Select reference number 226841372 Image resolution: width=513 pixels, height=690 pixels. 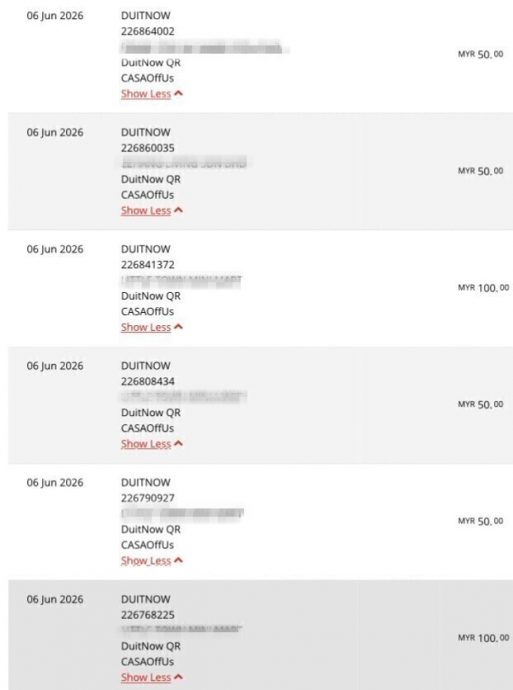coord(148,264)
